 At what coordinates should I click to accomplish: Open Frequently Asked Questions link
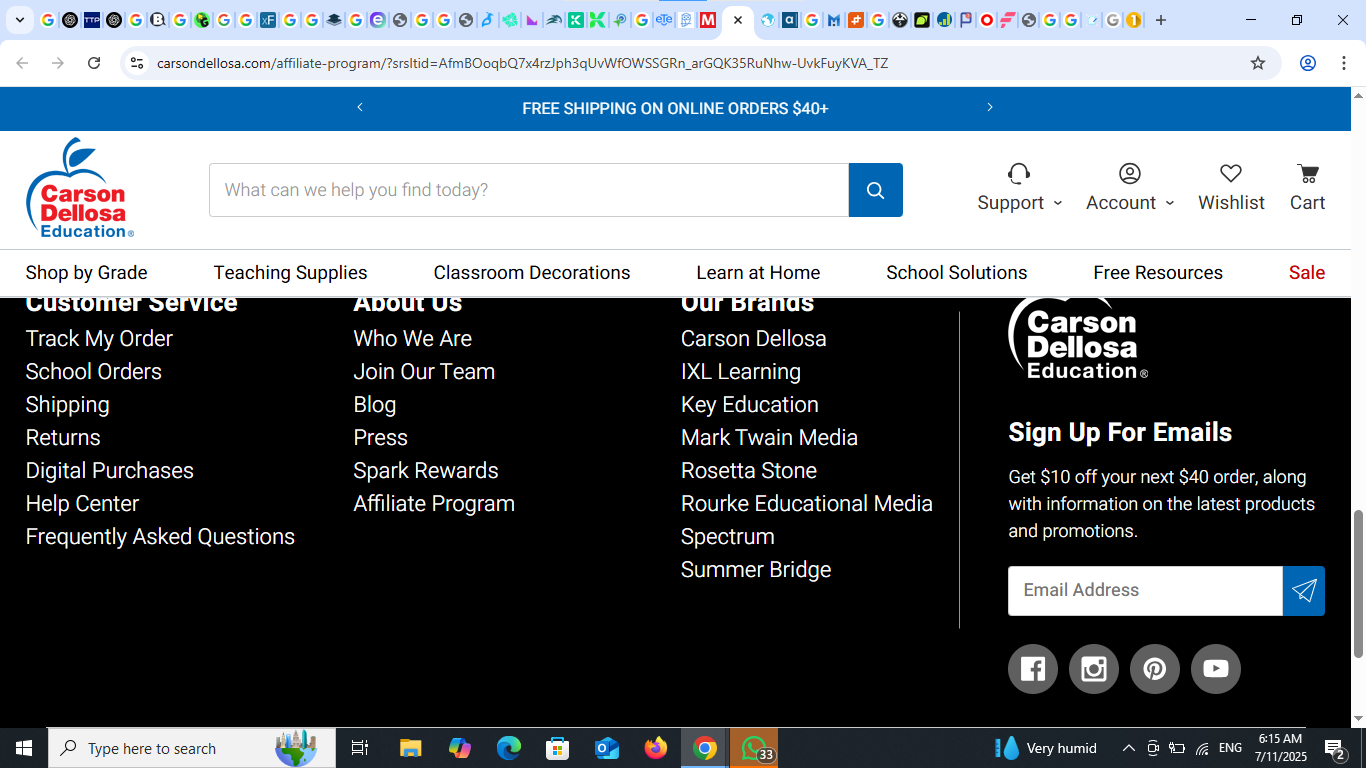[x=160, y=537]
